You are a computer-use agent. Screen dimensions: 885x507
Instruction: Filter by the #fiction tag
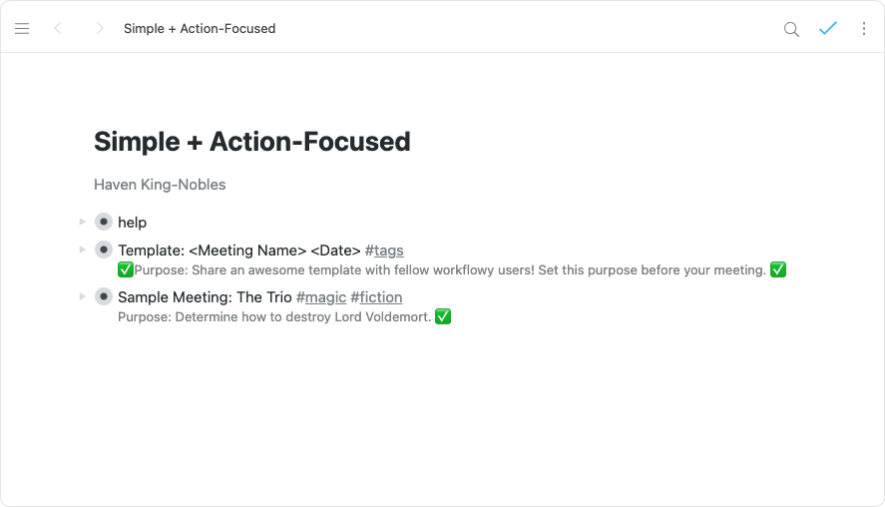coord(376,297)
